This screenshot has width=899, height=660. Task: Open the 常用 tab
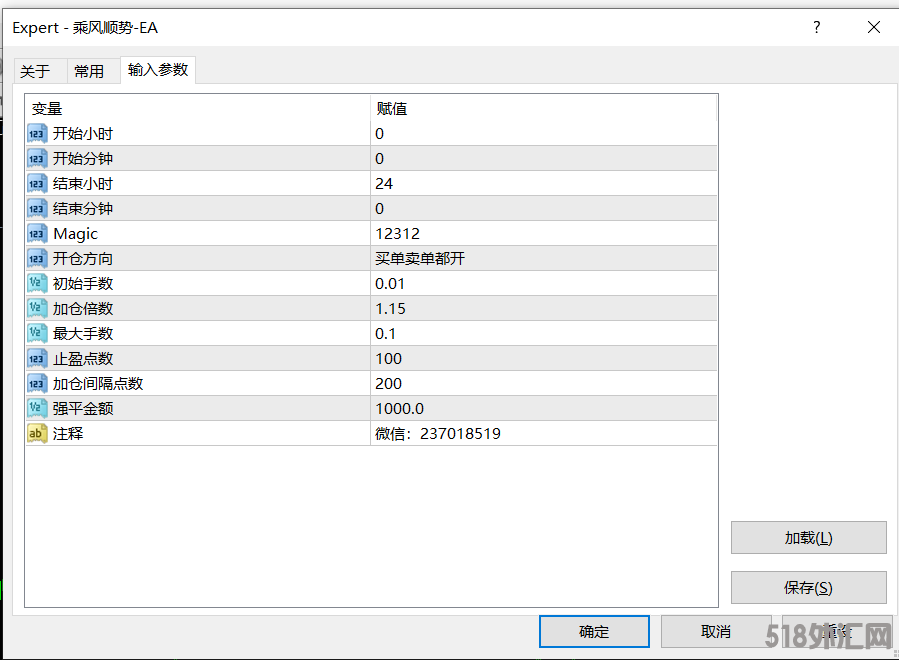coord(89,71)
